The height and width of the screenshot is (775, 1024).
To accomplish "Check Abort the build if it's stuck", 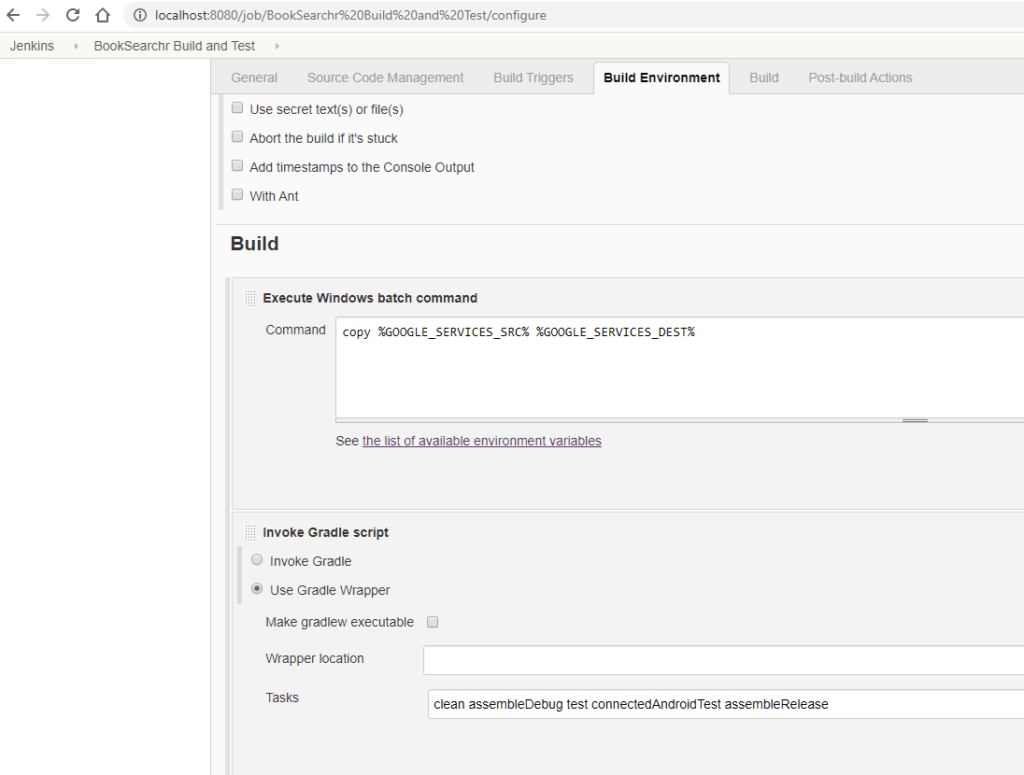I will [238, 137].
